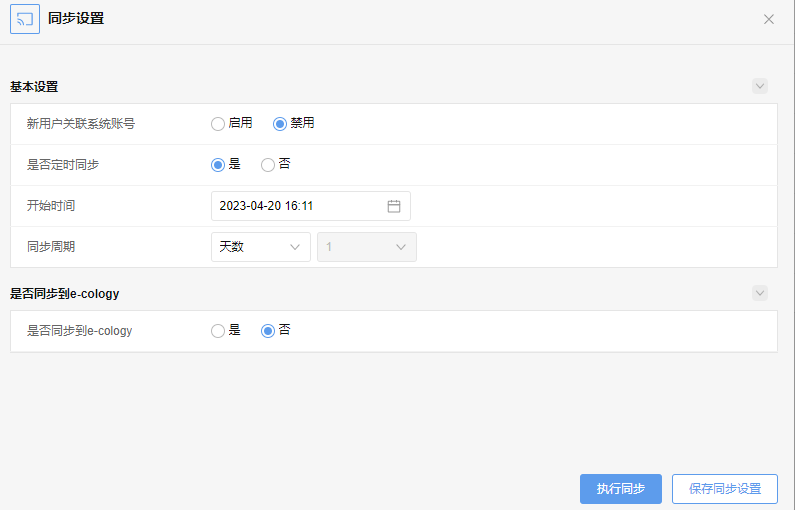Click the 同步设置 dialog title

click(x=76, y=19)
